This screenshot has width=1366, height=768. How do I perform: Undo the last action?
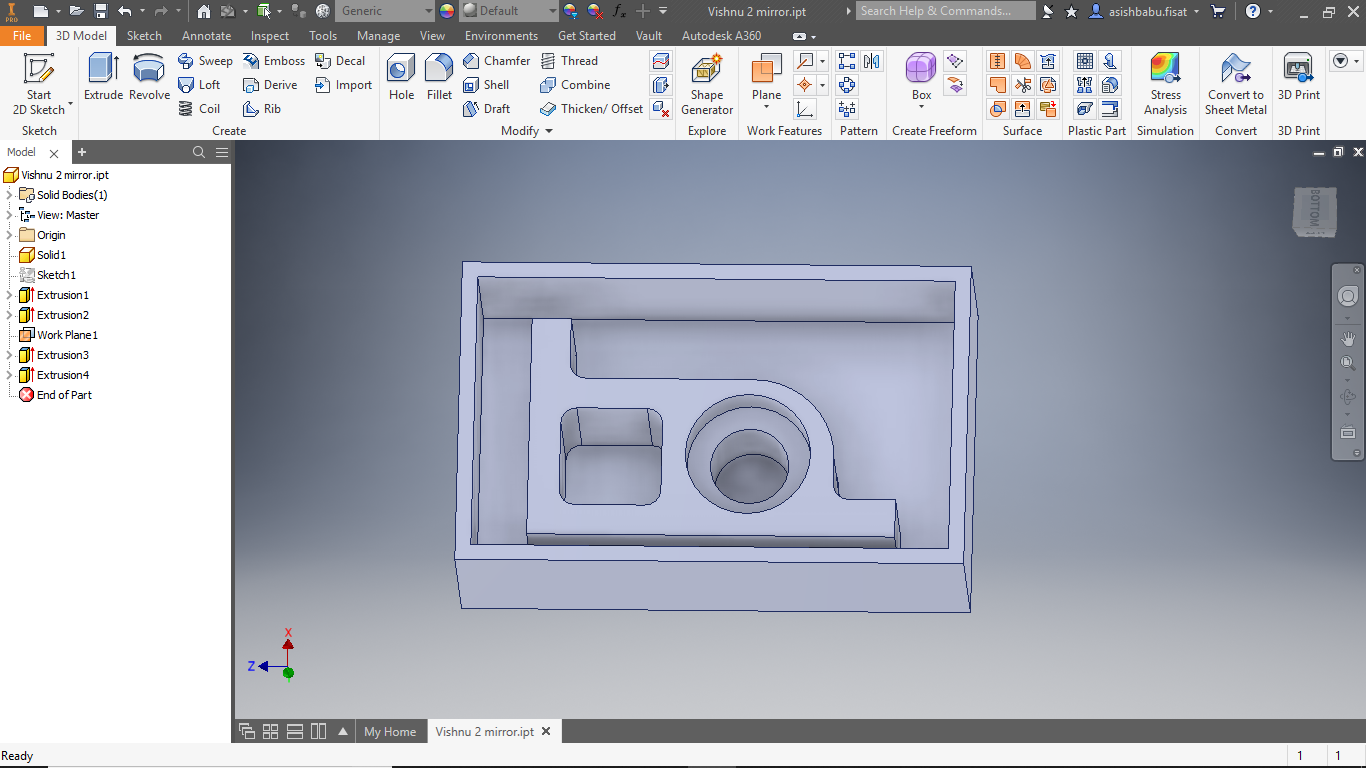pos(125,11)
